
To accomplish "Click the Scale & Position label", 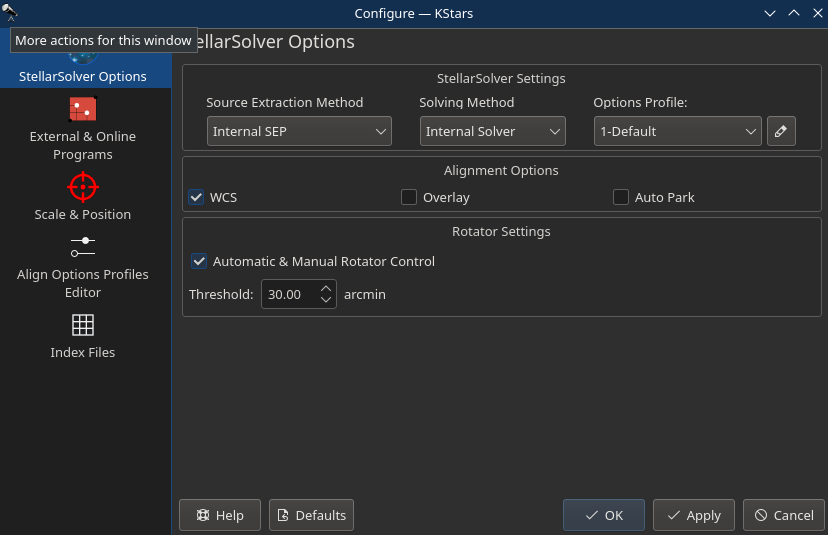I will pyautogui.click(x=83, y=214).
